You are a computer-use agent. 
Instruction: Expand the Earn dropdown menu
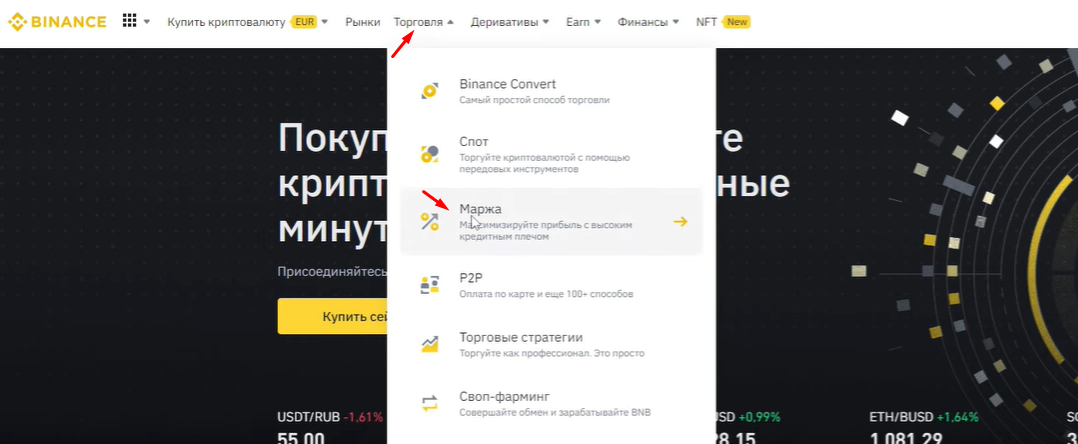pyautogui.click(x=584, y=22)
